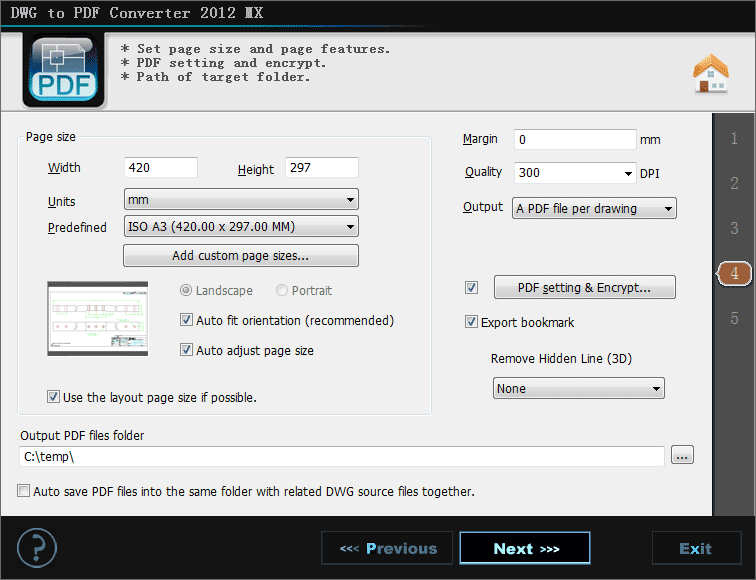This screenshot has width=756, height=580.
Task: Click the page layout preview thumbnail
Action: click(97, 319)
